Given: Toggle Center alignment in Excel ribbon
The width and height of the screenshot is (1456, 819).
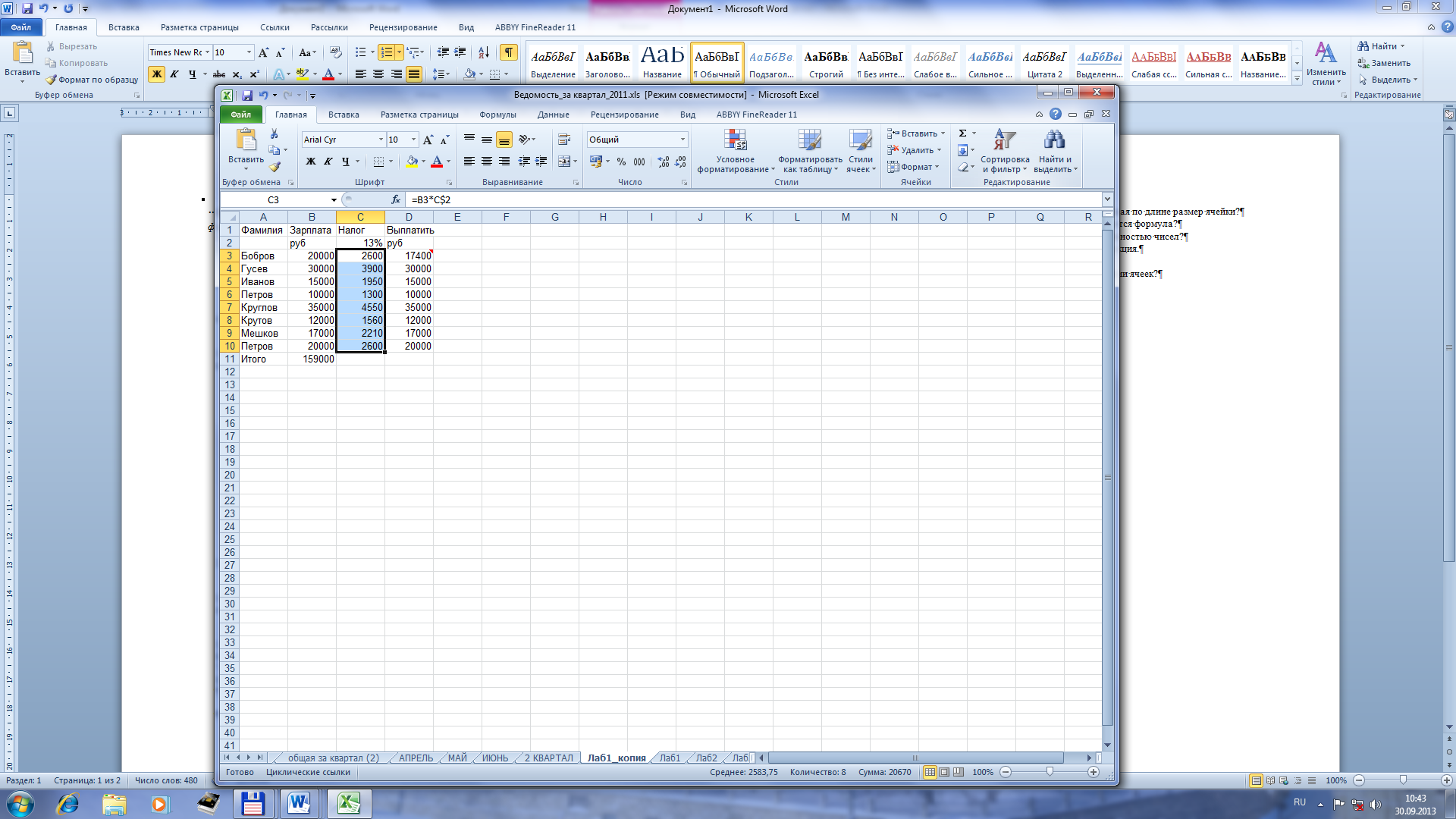Looking at the screenshot, I should (x=487, y=162).
